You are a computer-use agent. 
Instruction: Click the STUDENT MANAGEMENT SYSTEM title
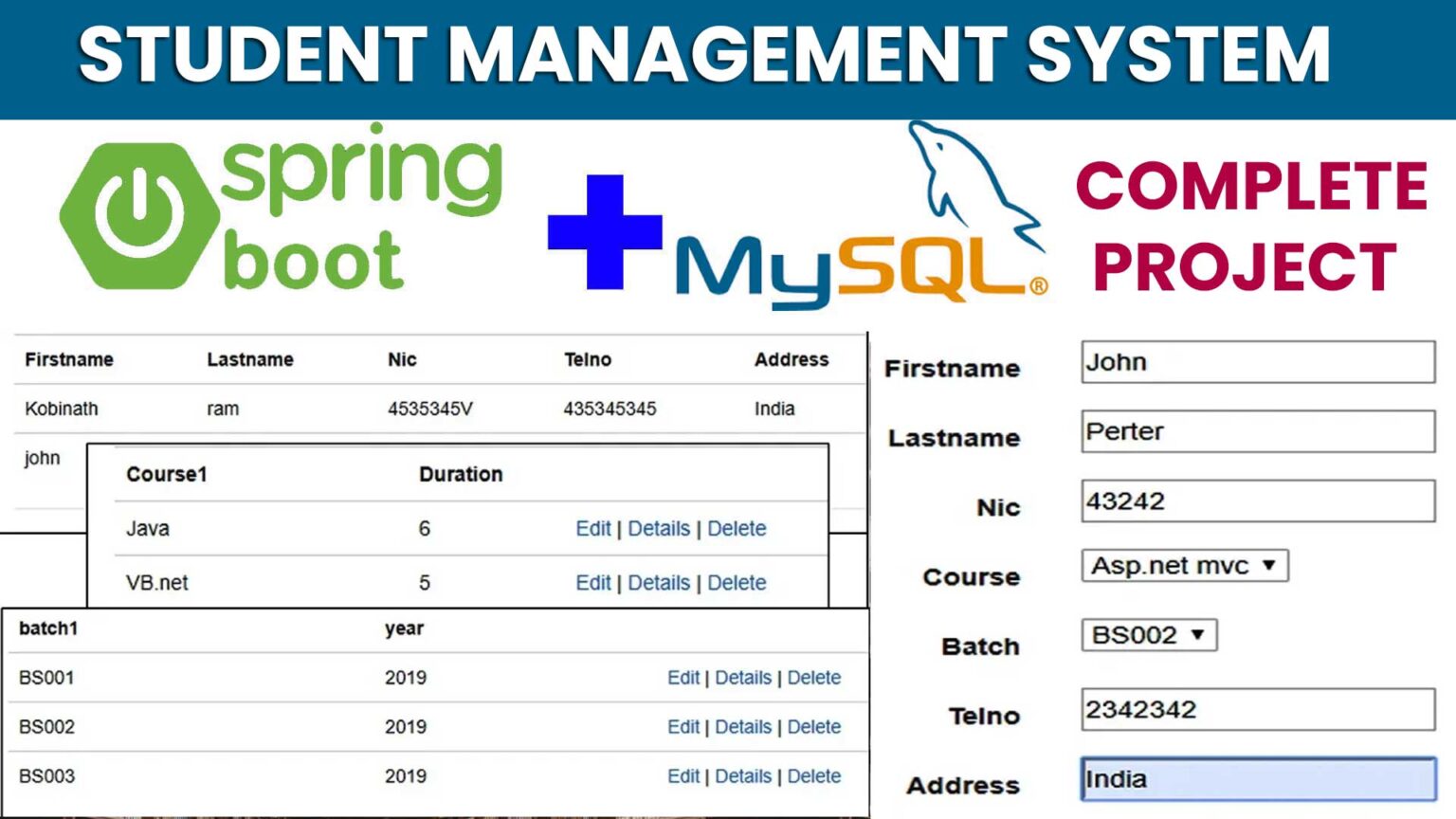704,54
